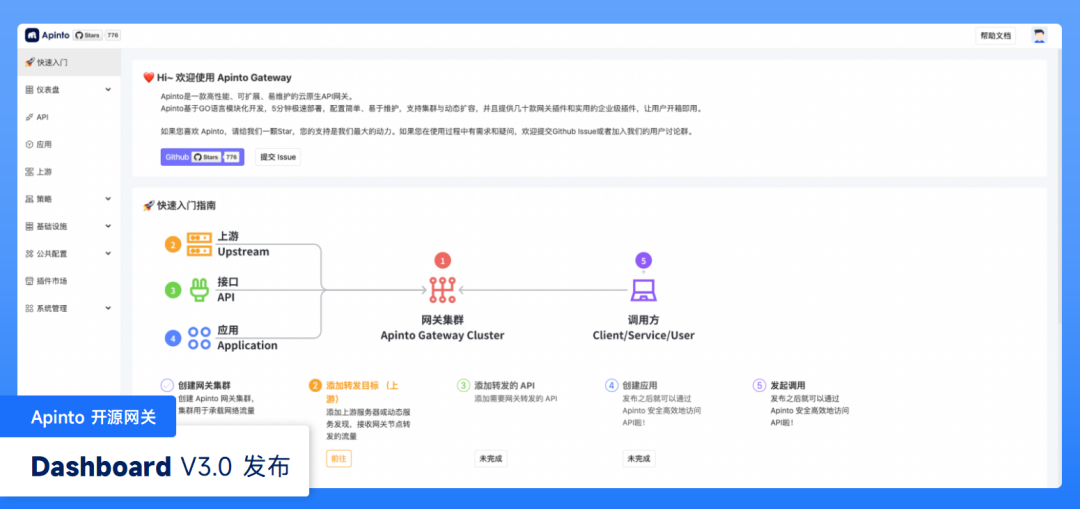Click the 接口 API diagram label
Screen dimensions: 1080x509
coord(228,289)
